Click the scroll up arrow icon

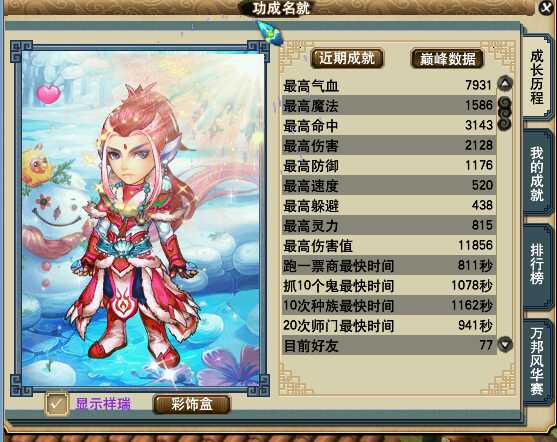505,84
